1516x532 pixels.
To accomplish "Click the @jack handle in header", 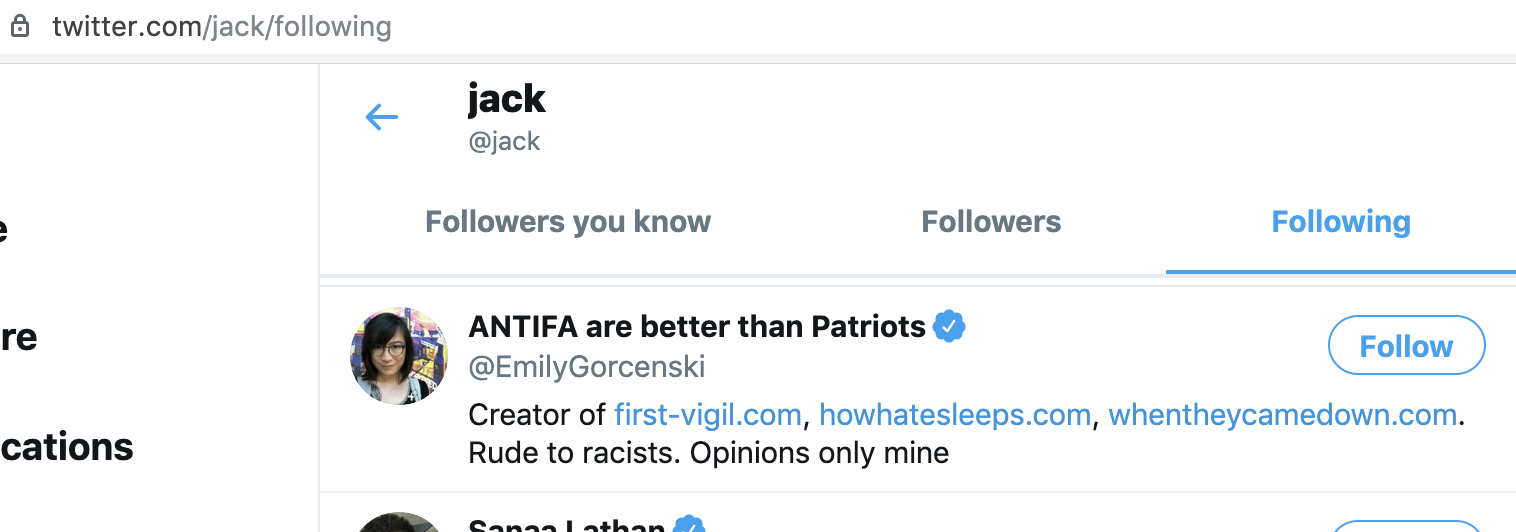I will coord(504,141).
